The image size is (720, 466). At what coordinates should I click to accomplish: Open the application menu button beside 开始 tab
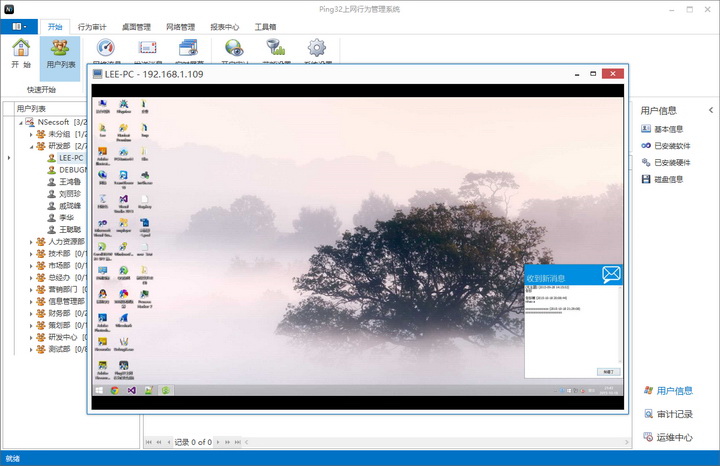(x=19, y=27)
